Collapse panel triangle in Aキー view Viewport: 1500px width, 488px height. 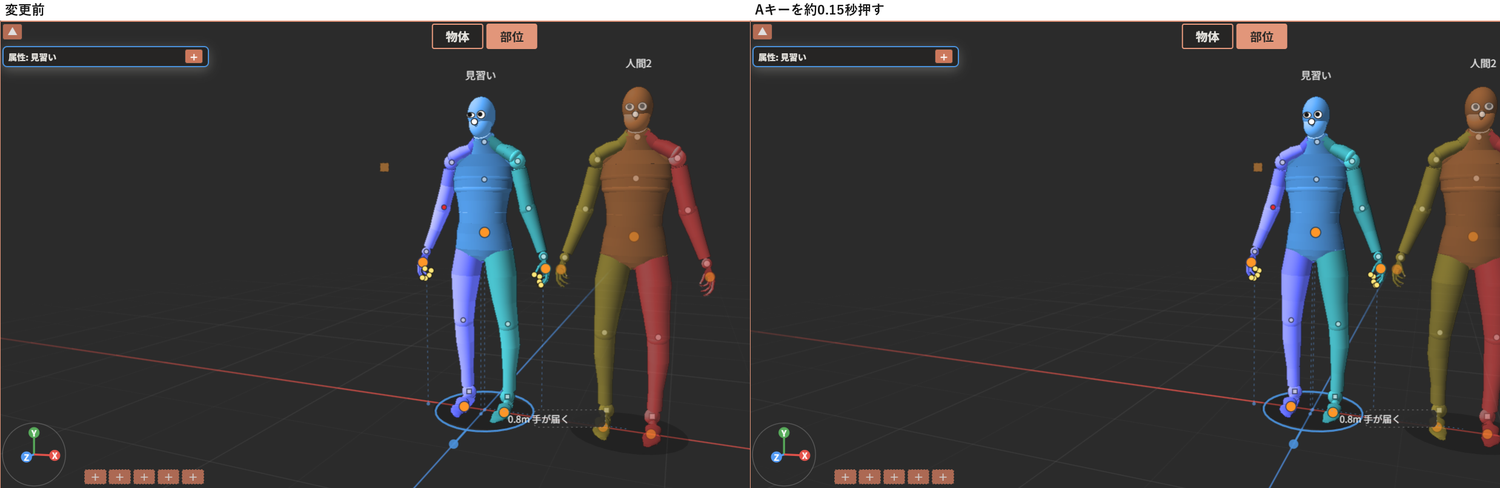(762, 32)
